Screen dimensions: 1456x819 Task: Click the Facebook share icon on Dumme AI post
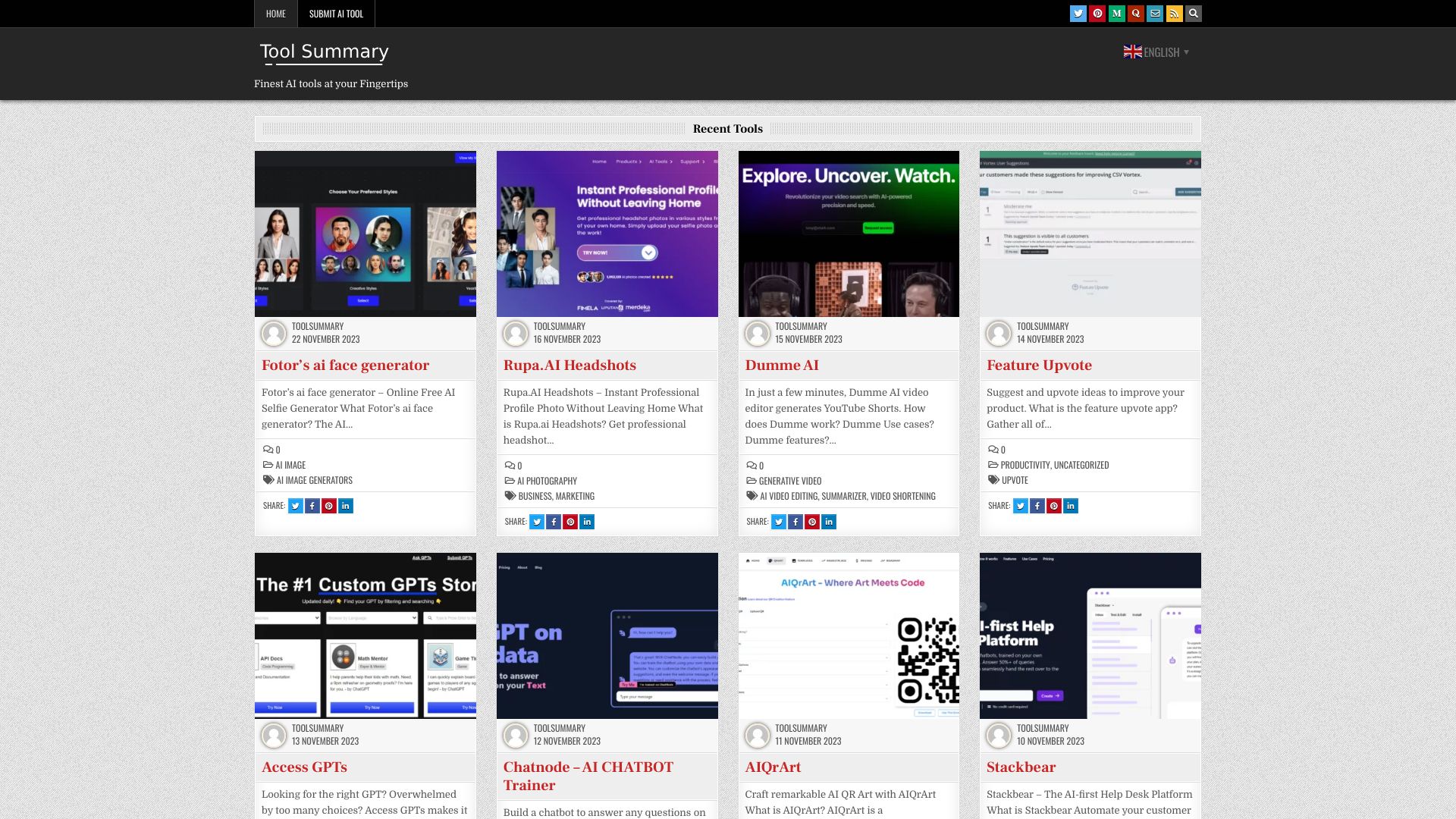pyautogui.click(x=795, y=521)
